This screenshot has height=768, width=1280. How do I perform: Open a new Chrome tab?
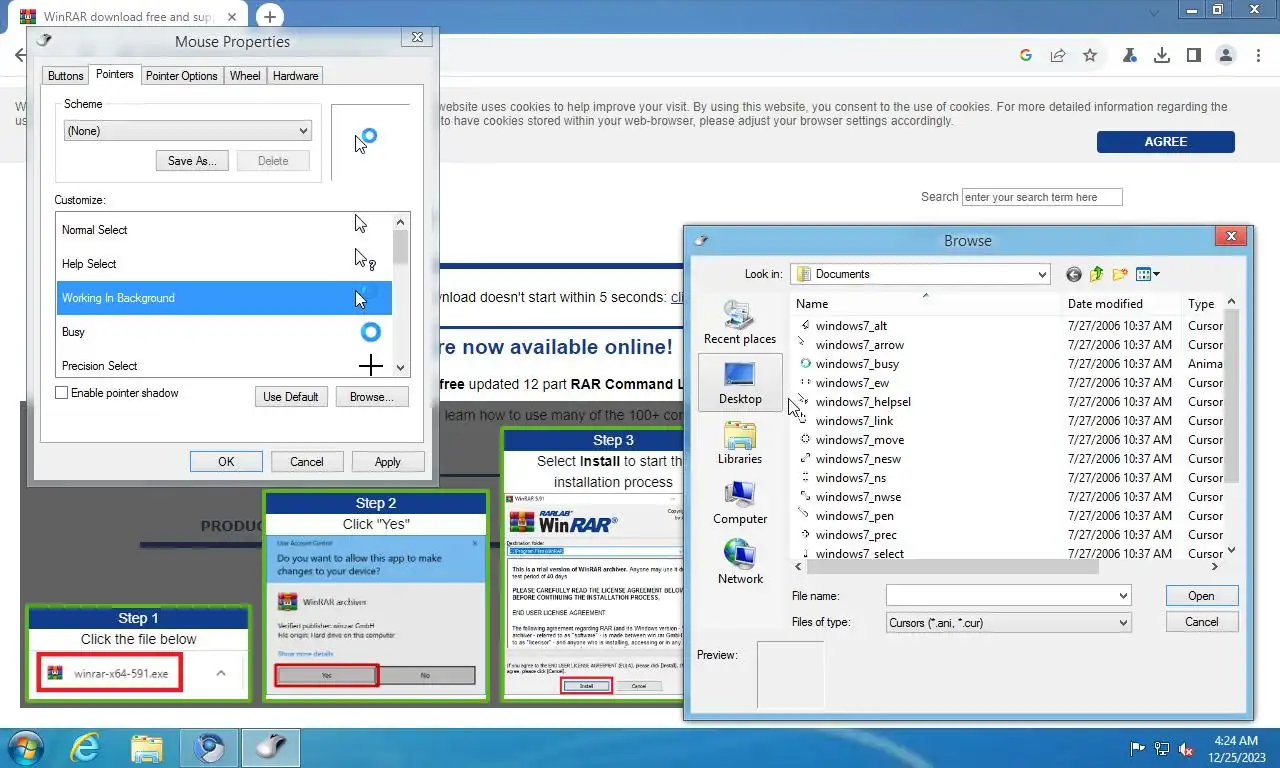click(x=270, y=17)
